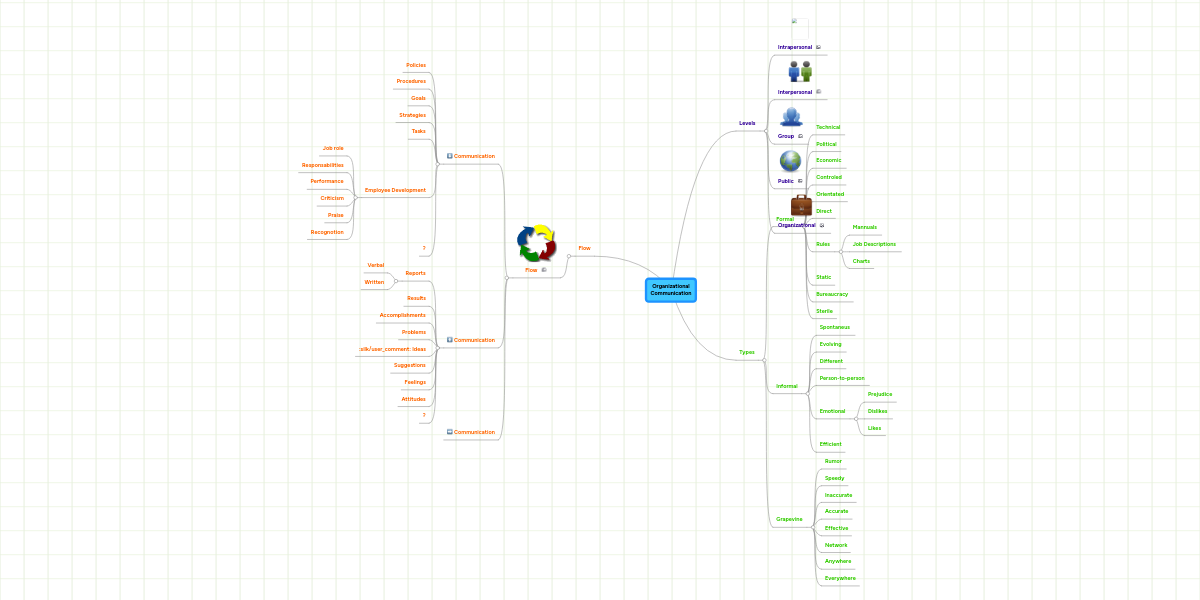The height and width of the screenshot is (600, 1200).
Task: Click the expander circle between Verbal and Reports
Action: pyautogui.click(x=396, y=281)
